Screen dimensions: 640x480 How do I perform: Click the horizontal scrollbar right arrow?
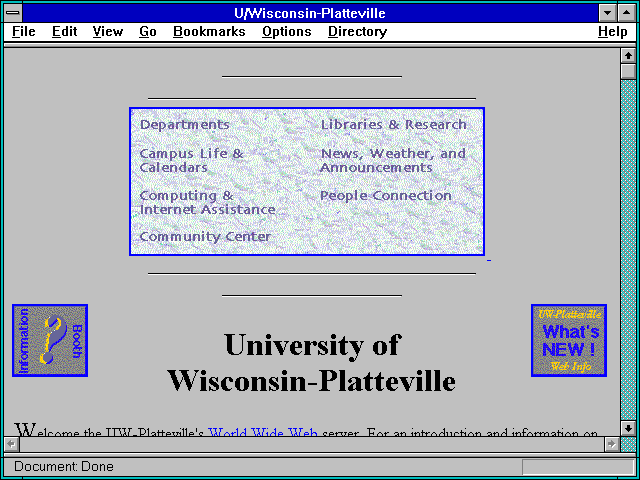[x=611, y=444]
